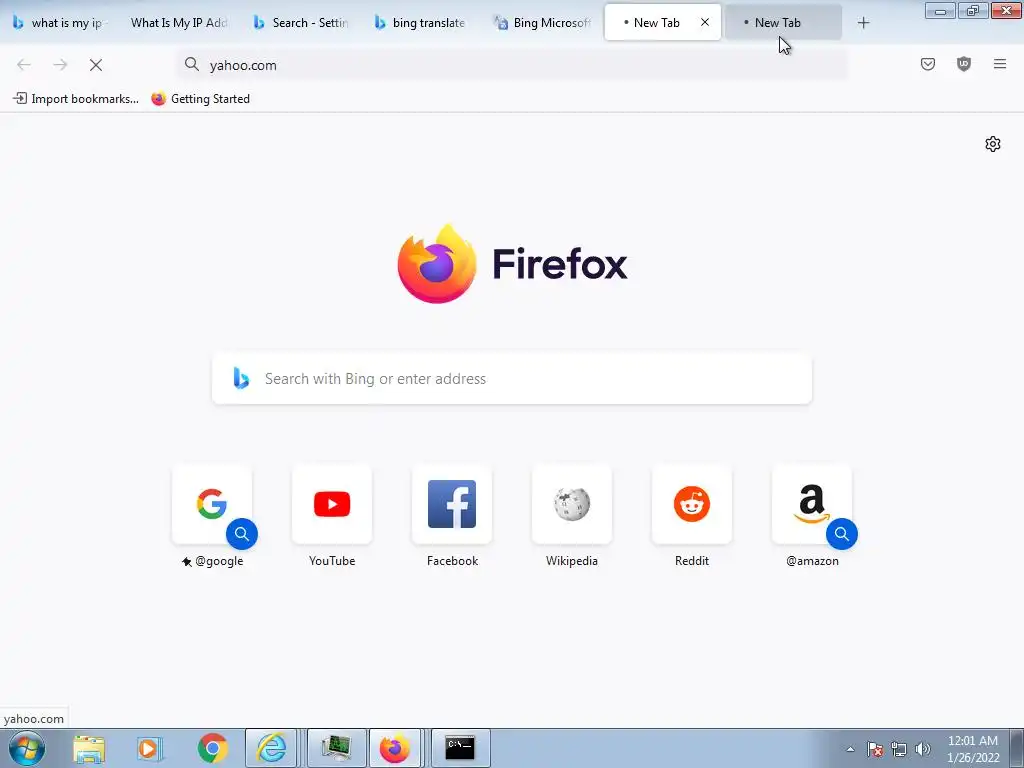Click Firefox taskbar button
This screenshot has height=768, width=1024.
(x=394, y=748)
